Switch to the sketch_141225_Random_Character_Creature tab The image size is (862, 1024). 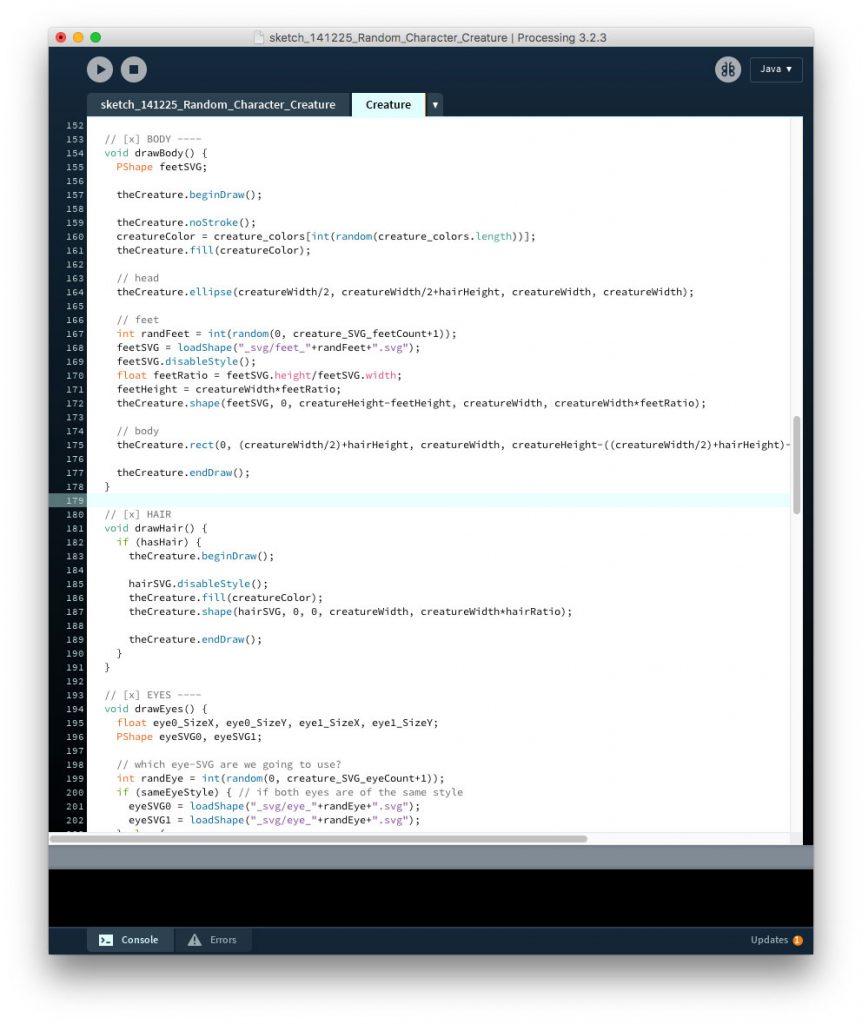[x=218, y=105]
